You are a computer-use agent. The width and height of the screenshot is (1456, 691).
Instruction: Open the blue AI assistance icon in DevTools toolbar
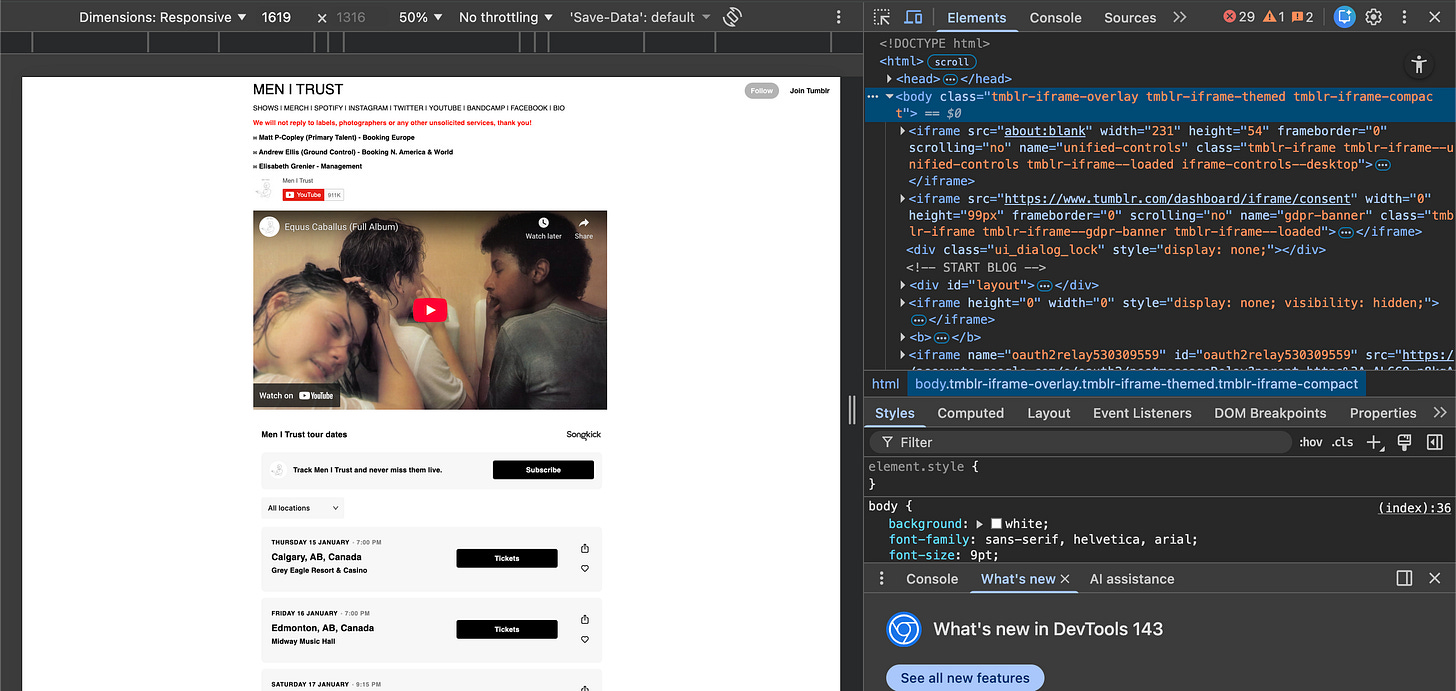click(1345, 17)
